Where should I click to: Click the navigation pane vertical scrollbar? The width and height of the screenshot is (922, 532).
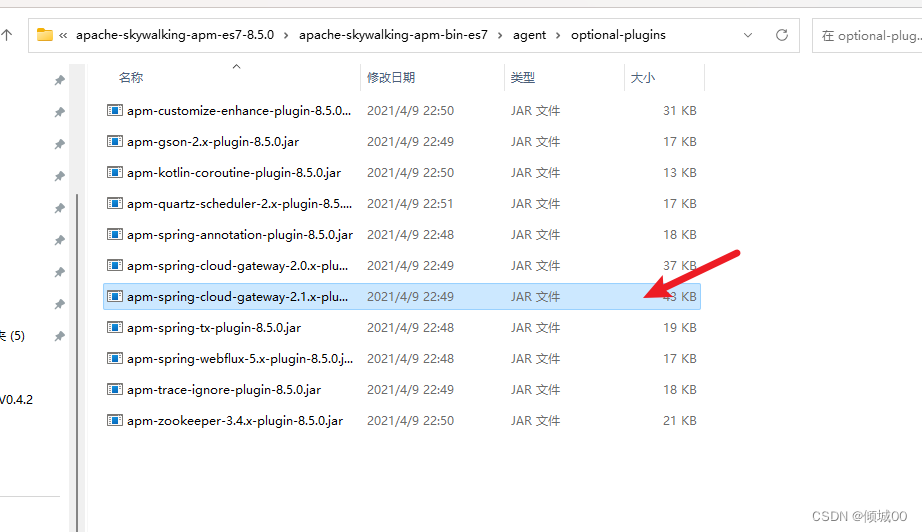[77, 362]
